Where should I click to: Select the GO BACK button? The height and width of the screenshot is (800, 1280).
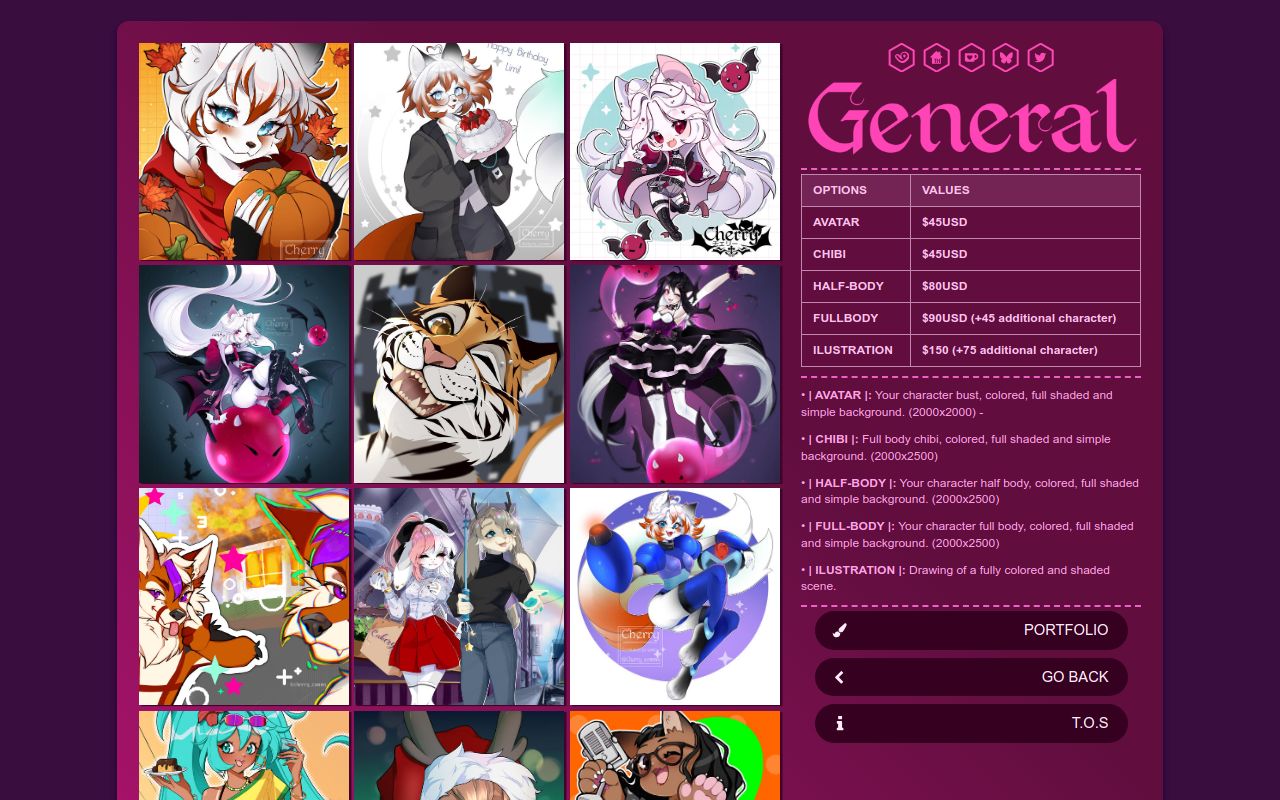point(971,677)
